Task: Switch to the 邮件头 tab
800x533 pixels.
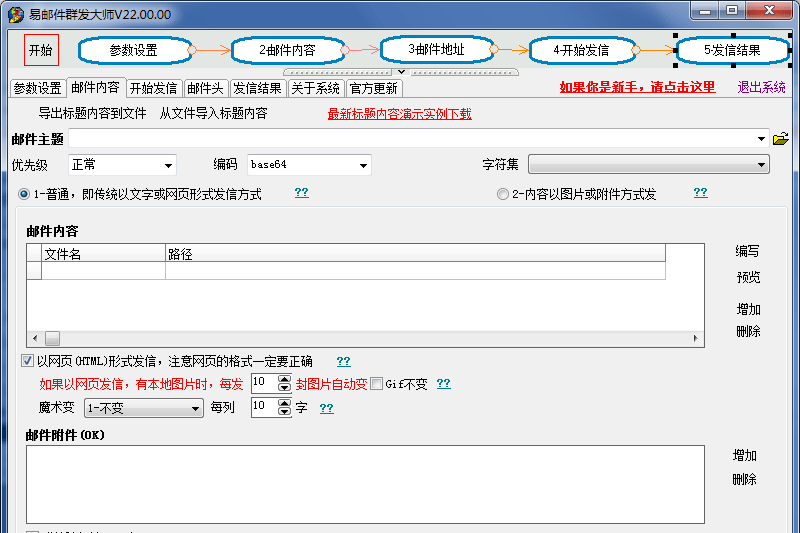Action: tap(205, 88)
